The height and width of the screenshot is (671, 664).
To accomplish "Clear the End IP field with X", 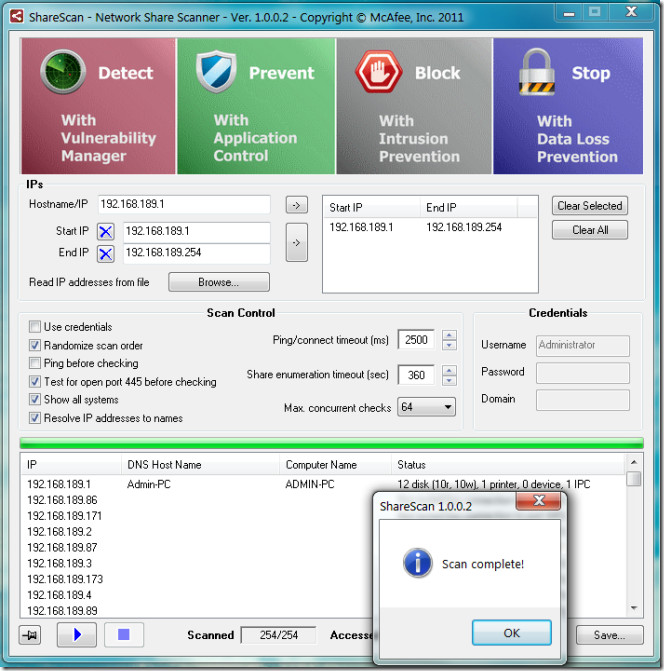I will point(105,254).
